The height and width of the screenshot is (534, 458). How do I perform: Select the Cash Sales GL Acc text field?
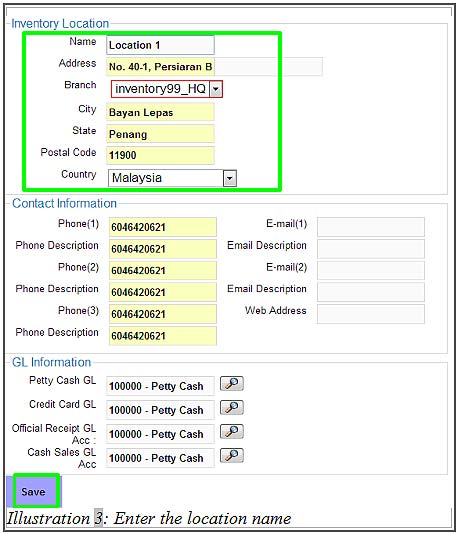pos(160,458)
